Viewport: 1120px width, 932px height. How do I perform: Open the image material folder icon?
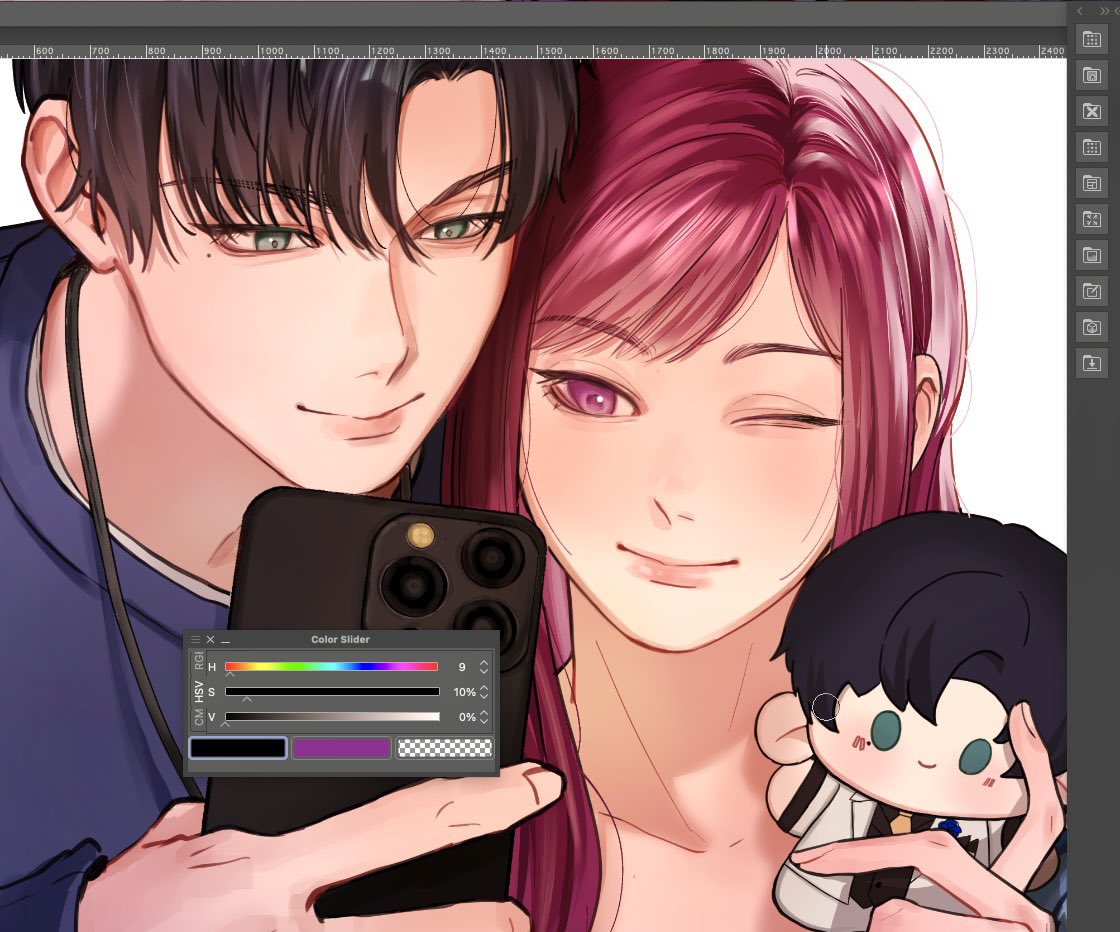[x=1091, y=255]
